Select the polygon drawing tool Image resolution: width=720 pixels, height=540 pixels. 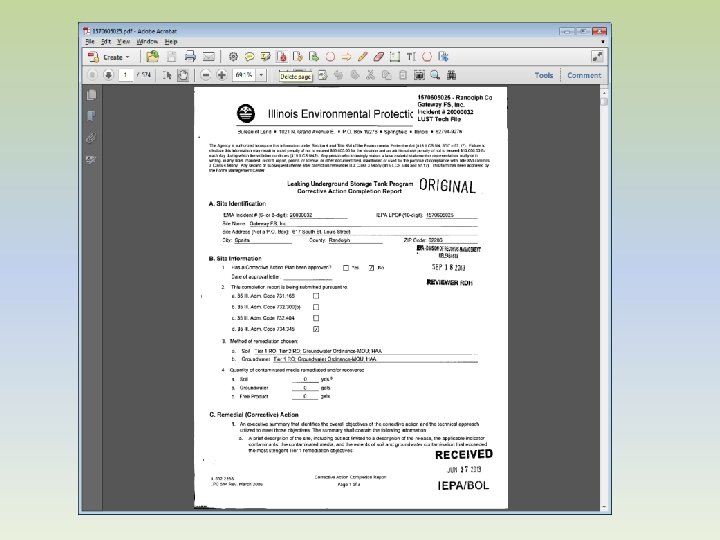tap(427, 56)
